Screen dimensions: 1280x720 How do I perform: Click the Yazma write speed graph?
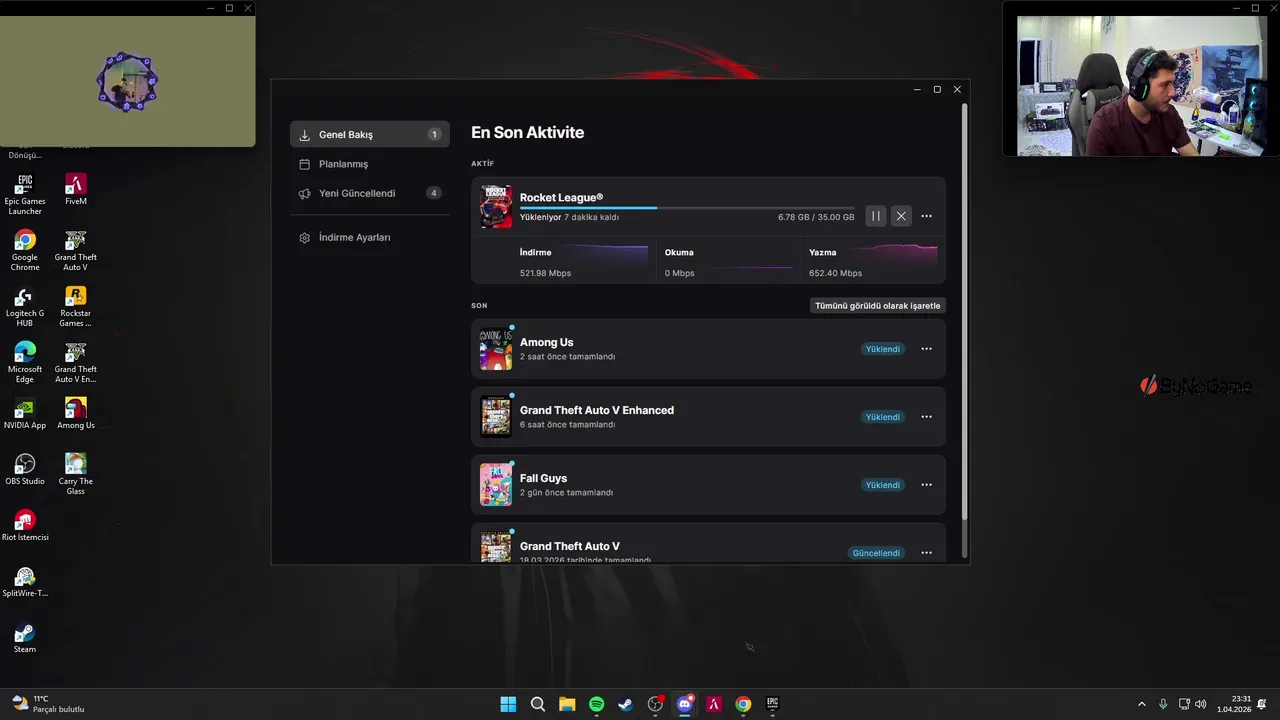(898, 254)
